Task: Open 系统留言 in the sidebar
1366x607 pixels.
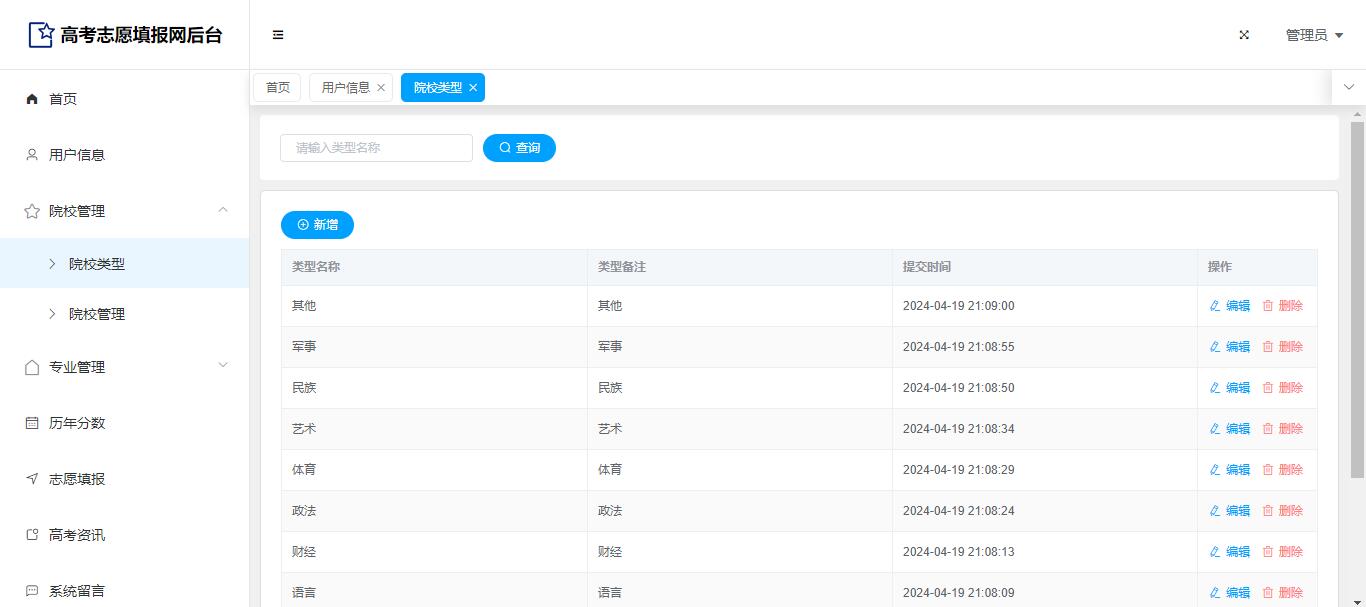Action: pyautogui.click(x=77, y=591)
